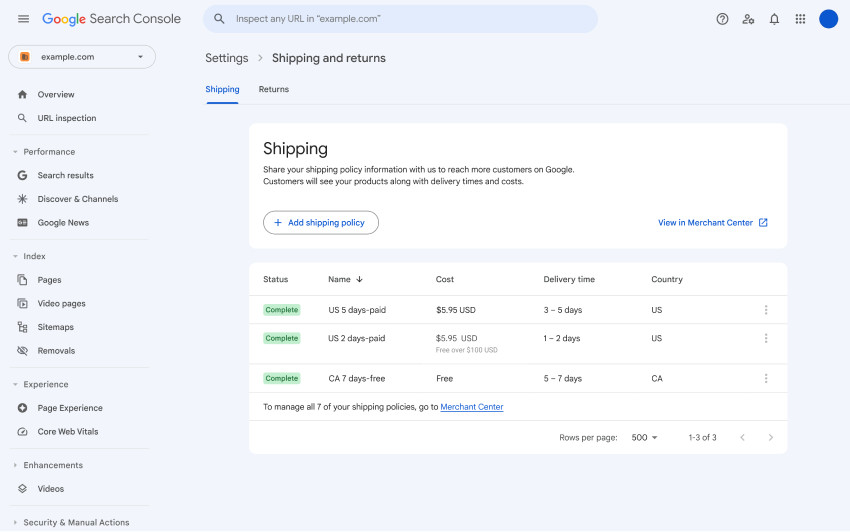Click the user account avatar
This screenshot has height=532, width=850.
[828, 19]
